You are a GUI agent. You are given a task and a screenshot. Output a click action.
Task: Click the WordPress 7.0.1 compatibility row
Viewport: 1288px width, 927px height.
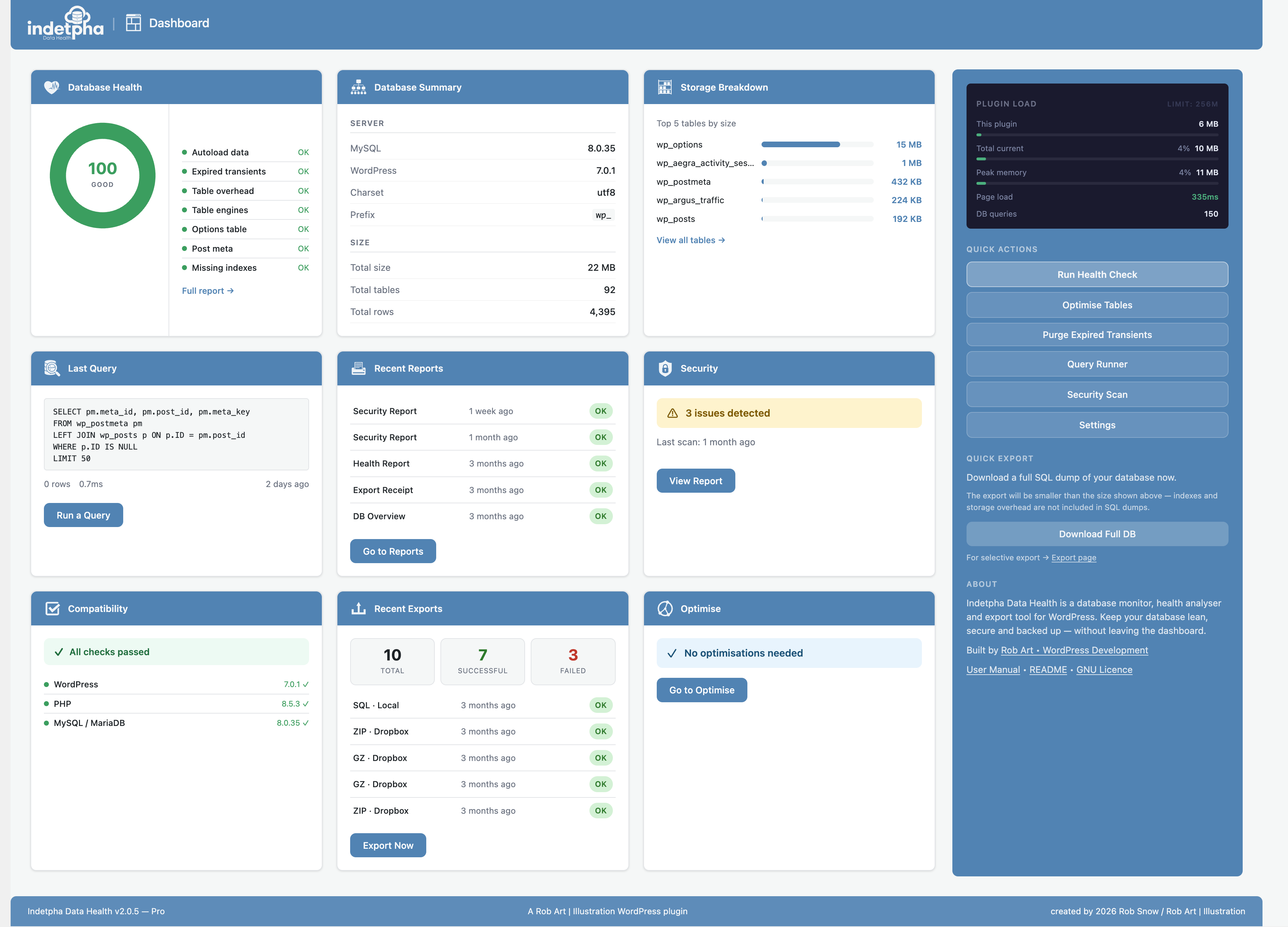point(177,685)
